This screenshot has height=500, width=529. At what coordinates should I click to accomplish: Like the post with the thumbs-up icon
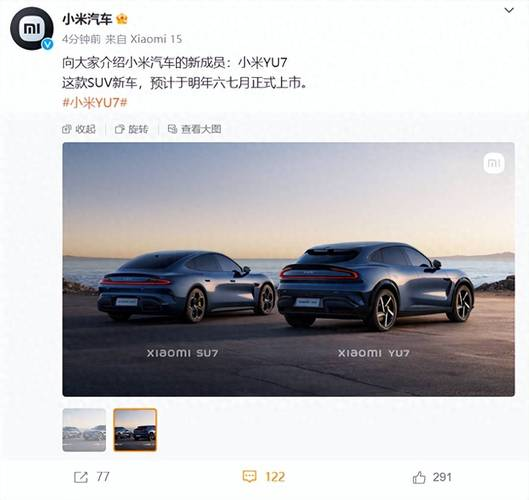coord(419,477)
